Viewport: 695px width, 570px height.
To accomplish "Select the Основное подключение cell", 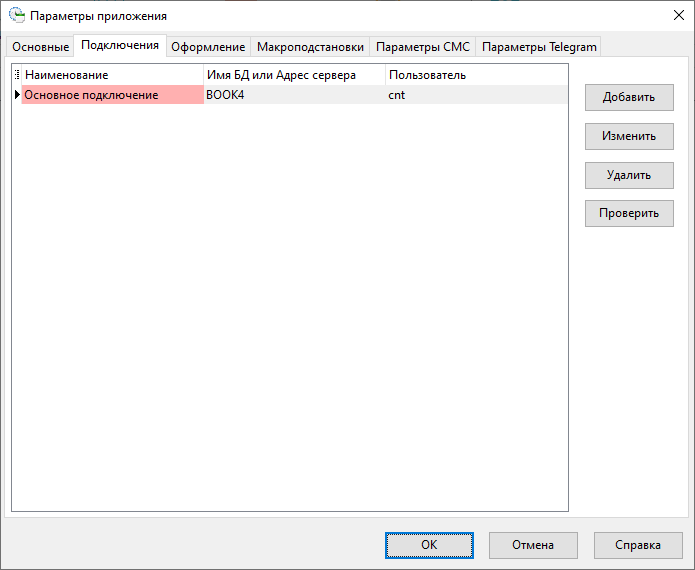I will (x=113, y=95).
